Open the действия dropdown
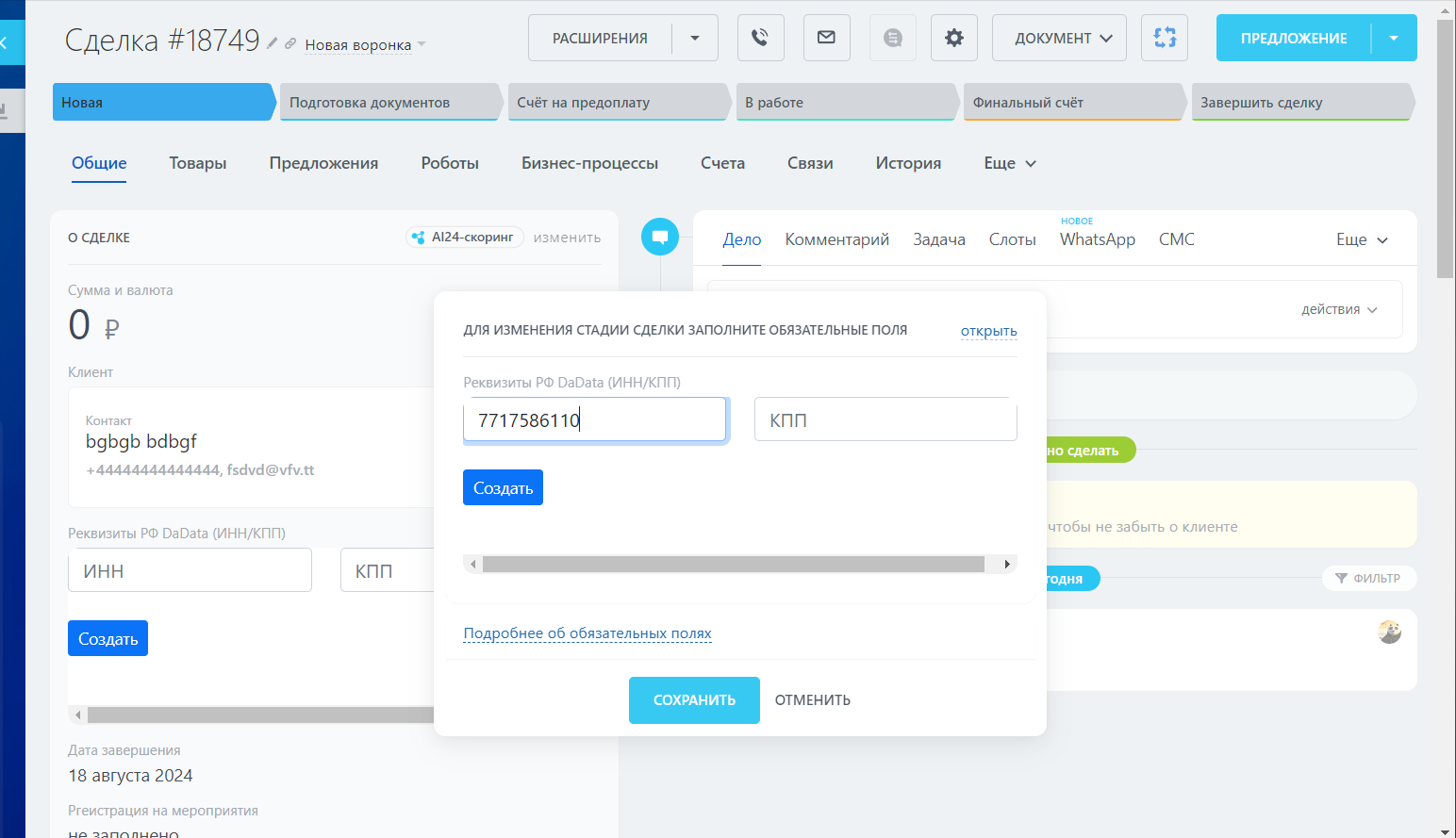This screenshot has width=1456, height=838. 1339,309
